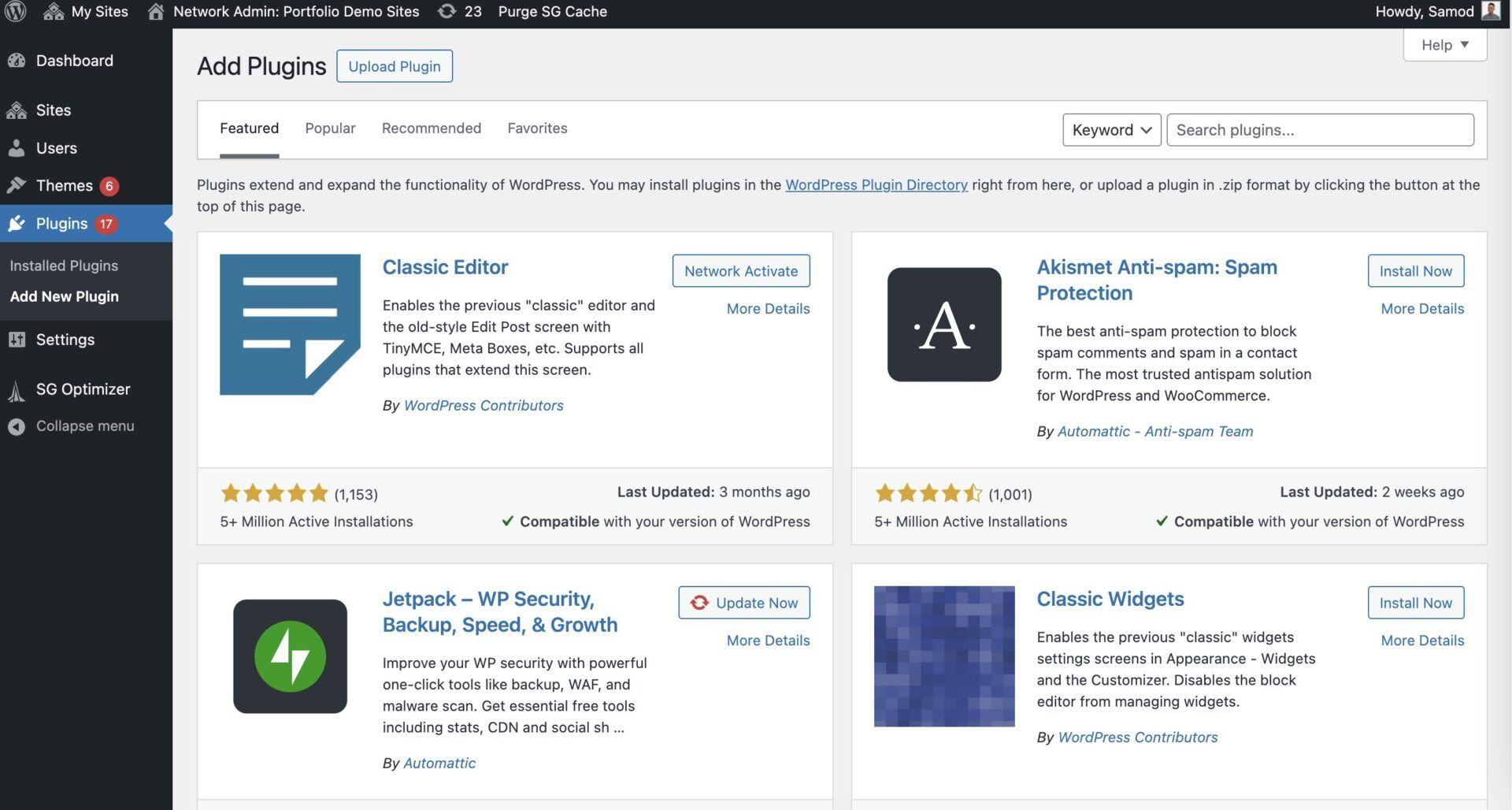Open More Details for Akismet
The height and width of the screenshot is (810, 1512).
pyautogui.click(x=1422, y=309)
